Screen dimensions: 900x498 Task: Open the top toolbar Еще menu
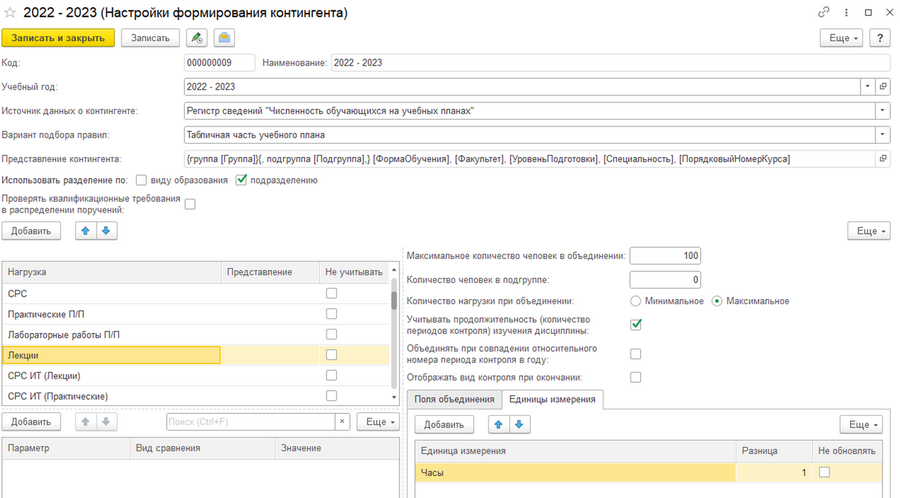[841, 38]
